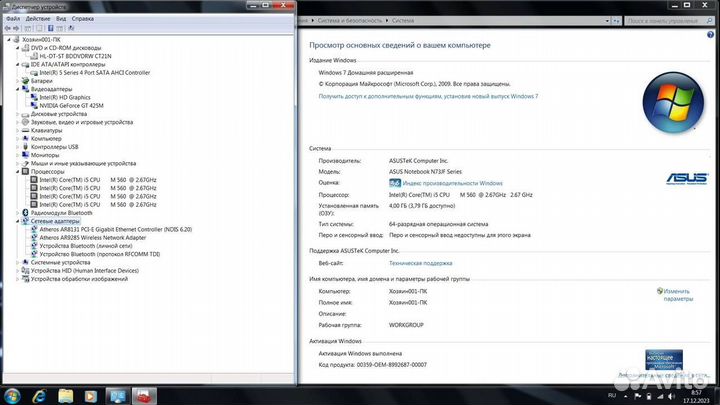Screen dimensions: 720x405
Task: Open the Действие menu
Action: pos(38,19)
